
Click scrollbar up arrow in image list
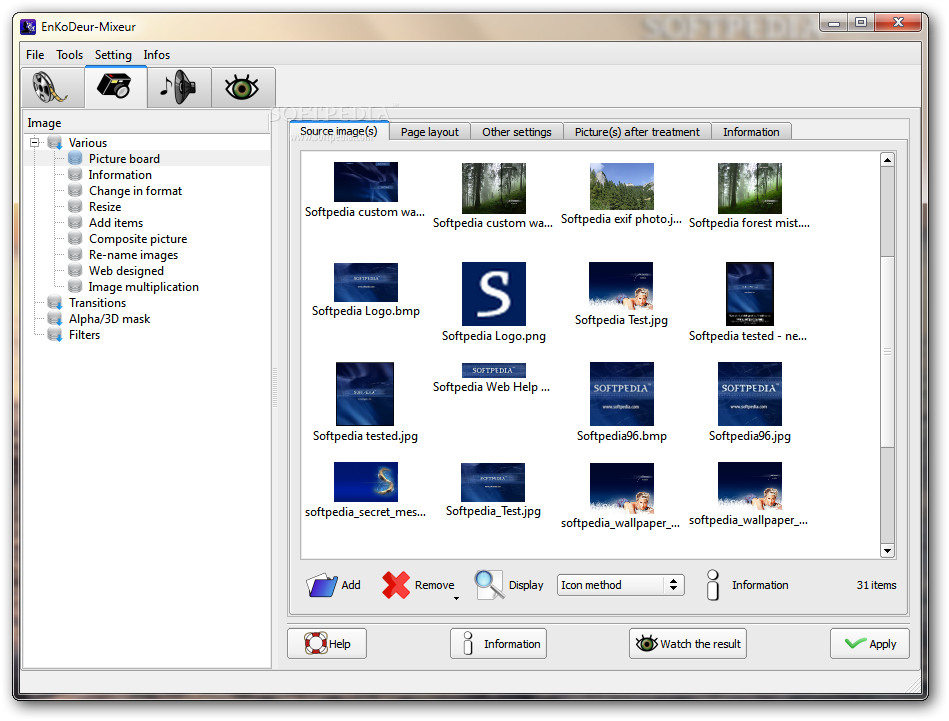(x=887, y=160)
